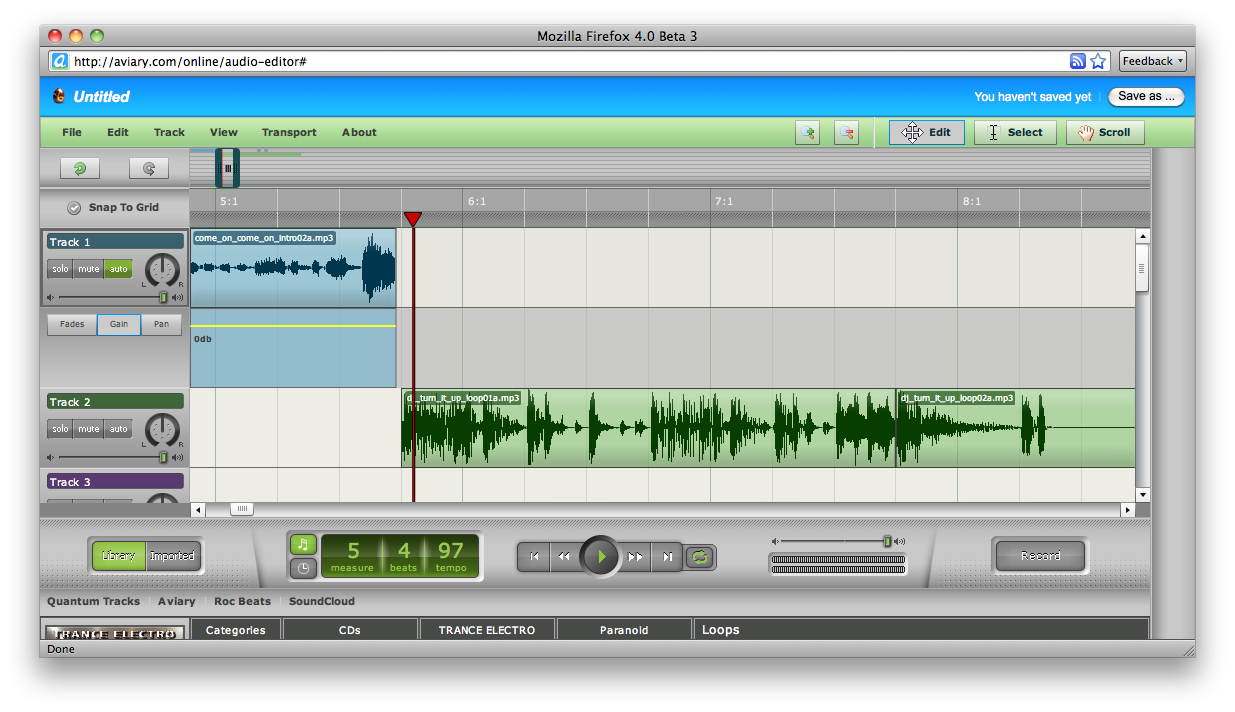Click the remove track icon in toolbar

coord(846,132)
